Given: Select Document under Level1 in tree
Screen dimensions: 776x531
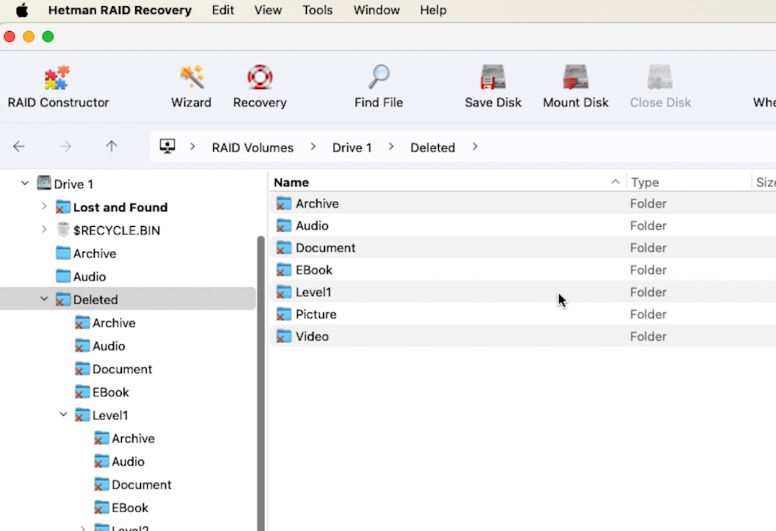Looking at the screenshot, I should (x=142, y=484).
